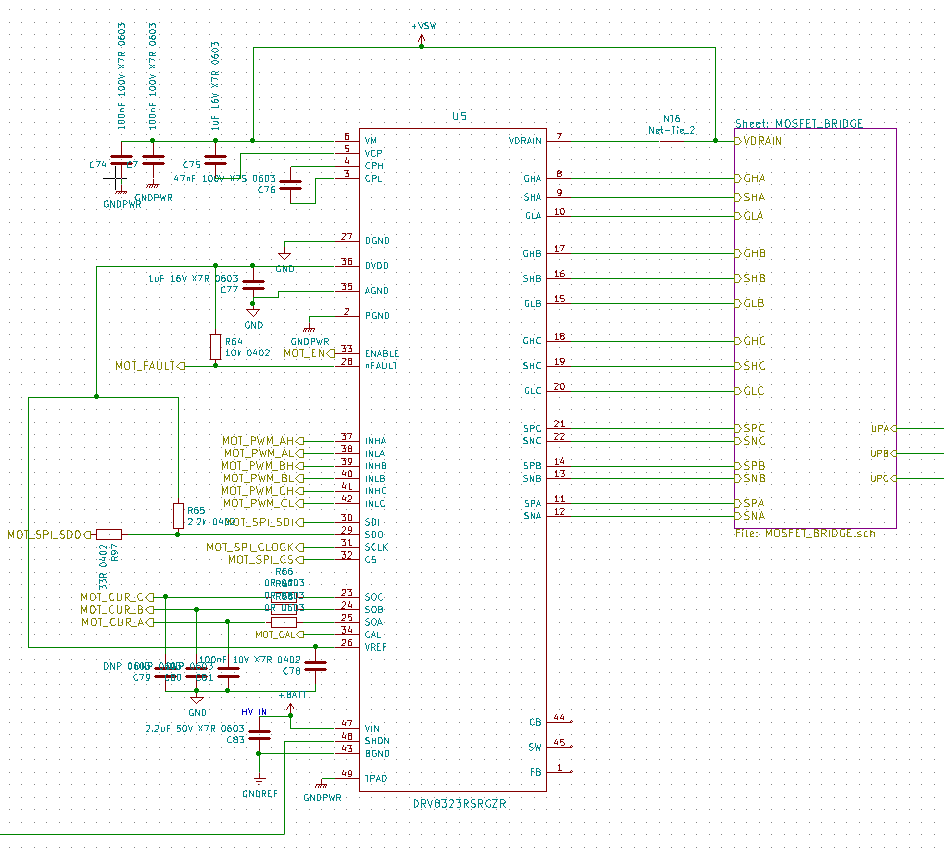Click the GLC sheet pin

750,391
